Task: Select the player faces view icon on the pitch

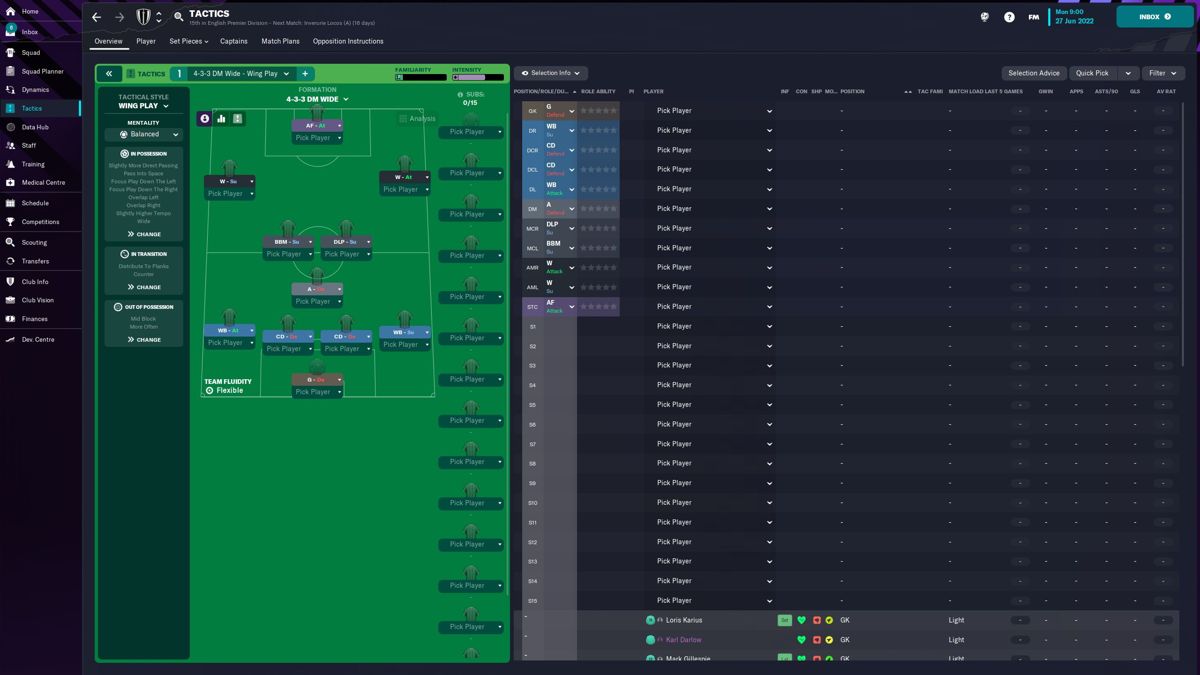Action: click(x=205, y=118)
